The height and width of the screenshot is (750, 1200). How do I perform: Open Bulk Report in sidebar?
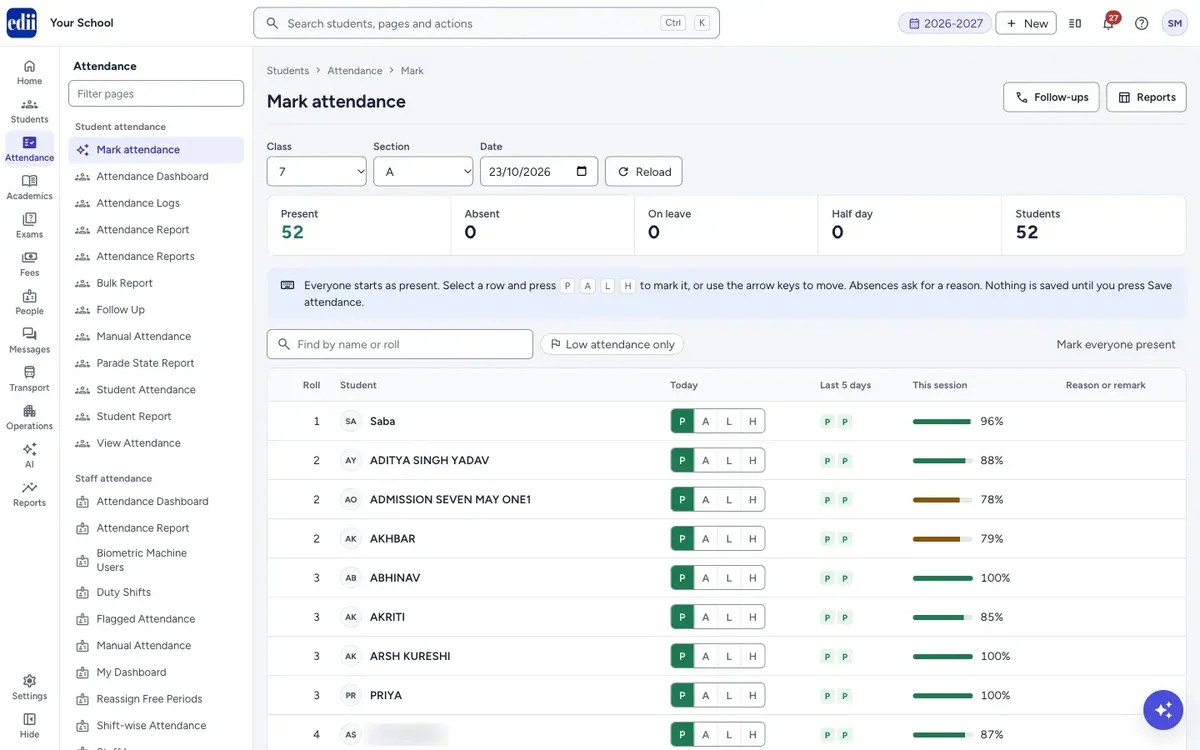(x=156, y=283)
